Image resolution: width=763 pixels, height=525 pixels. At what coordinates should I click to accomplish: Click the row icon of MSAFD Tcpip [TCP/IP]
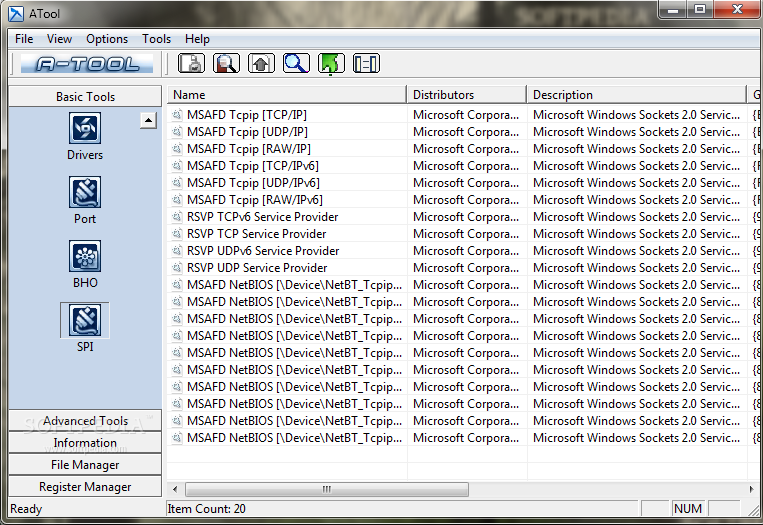[177, 115]
